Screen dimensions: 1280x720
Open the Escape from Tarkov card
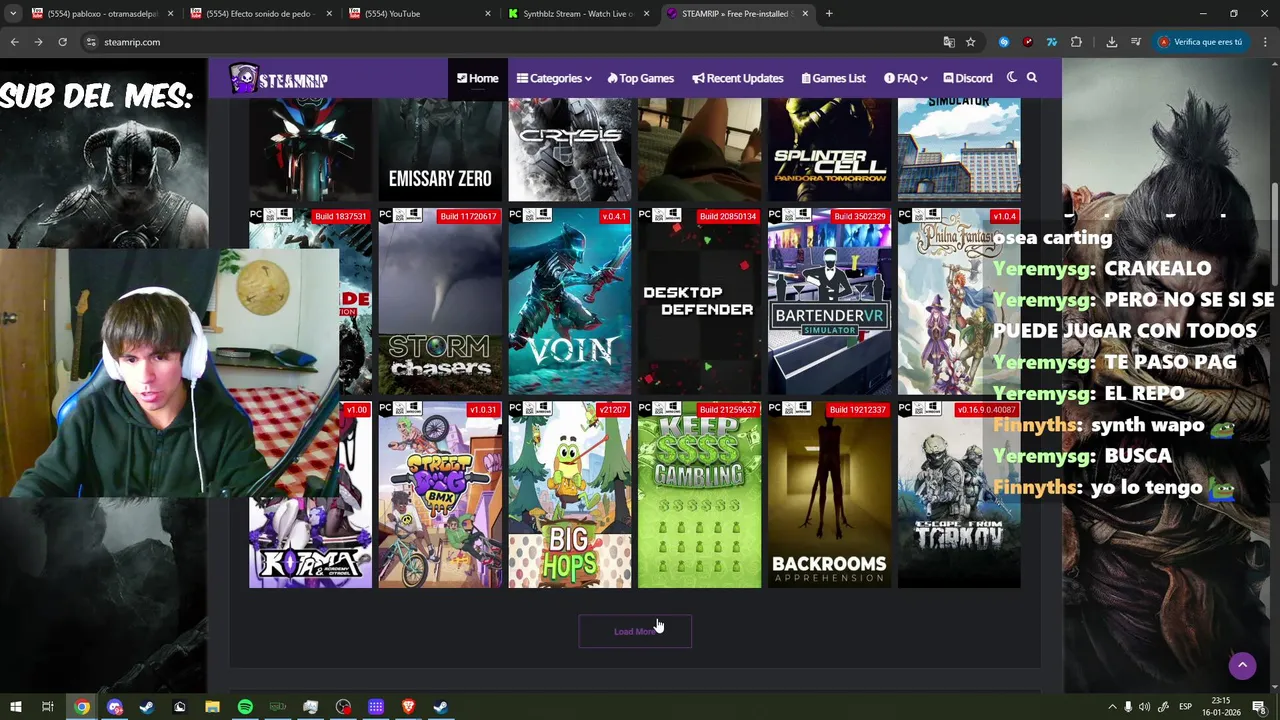coord(959,495)
